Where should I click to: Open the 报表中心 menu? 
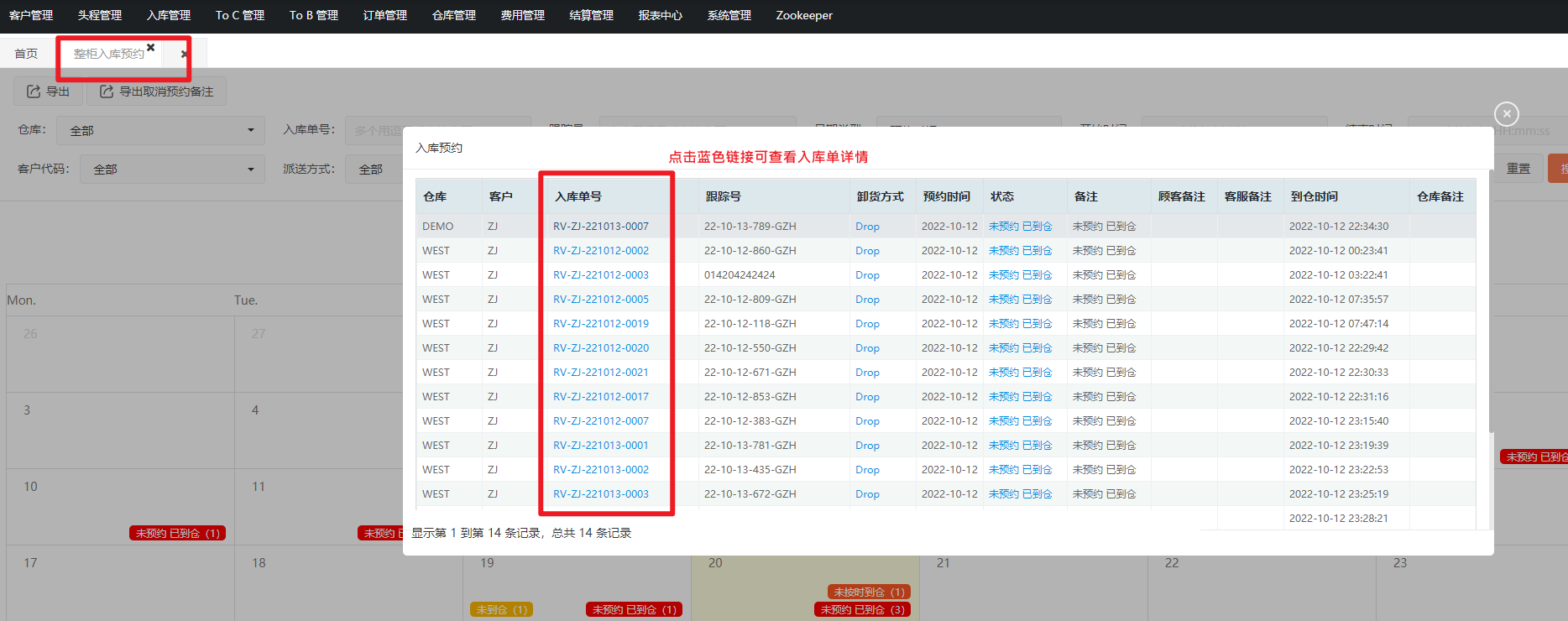[x=661, y=15]
